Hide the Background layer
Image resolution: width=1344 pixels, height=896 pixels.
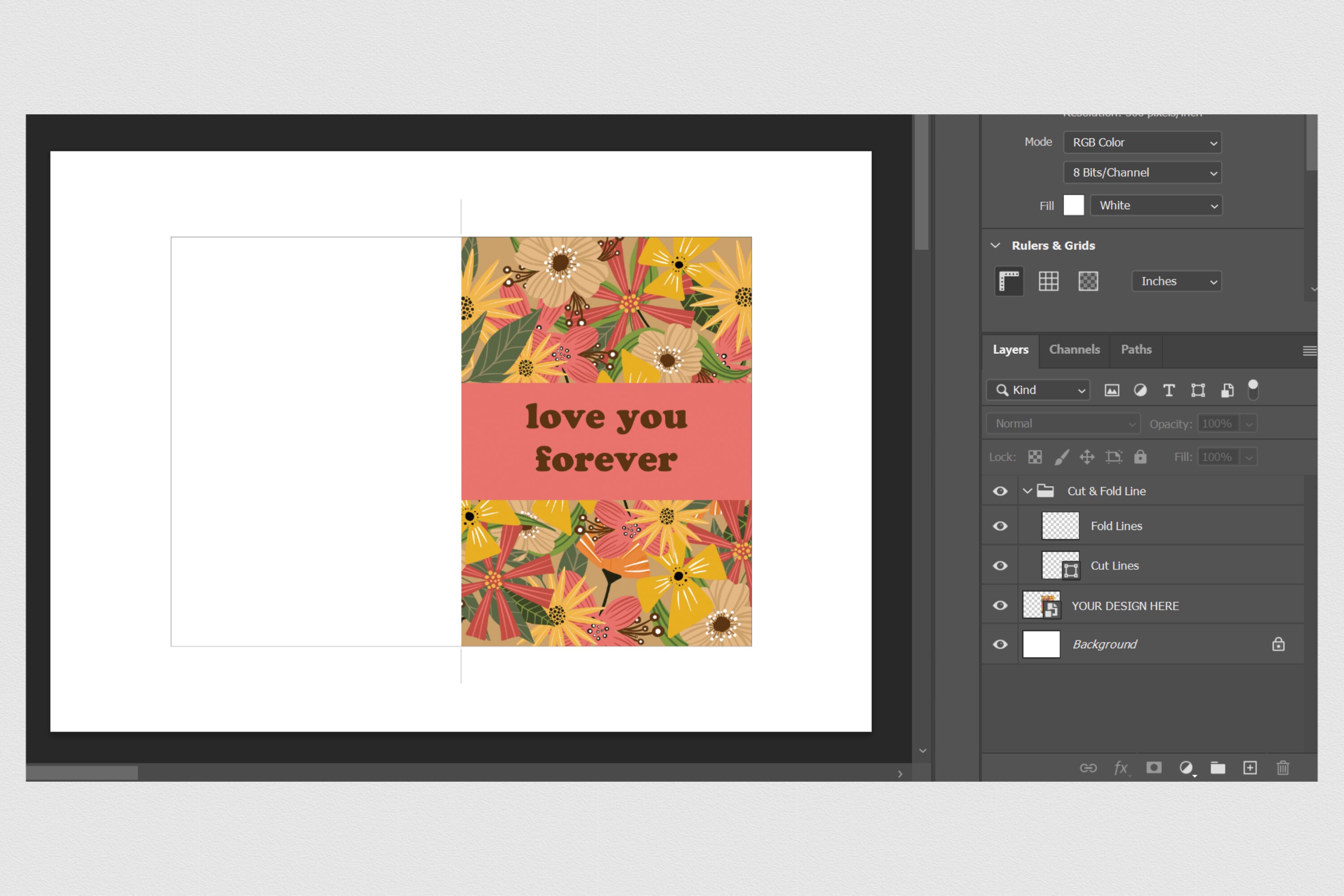coord(1000,644)
